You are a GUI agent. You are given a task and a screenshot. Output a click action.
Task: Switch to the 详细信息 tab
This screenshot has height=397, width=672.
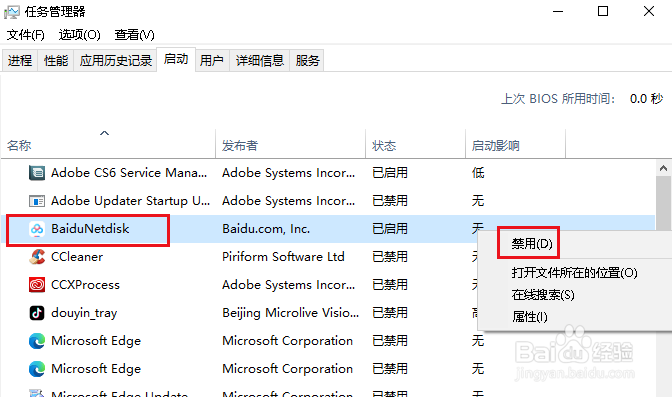pos(260,60)
